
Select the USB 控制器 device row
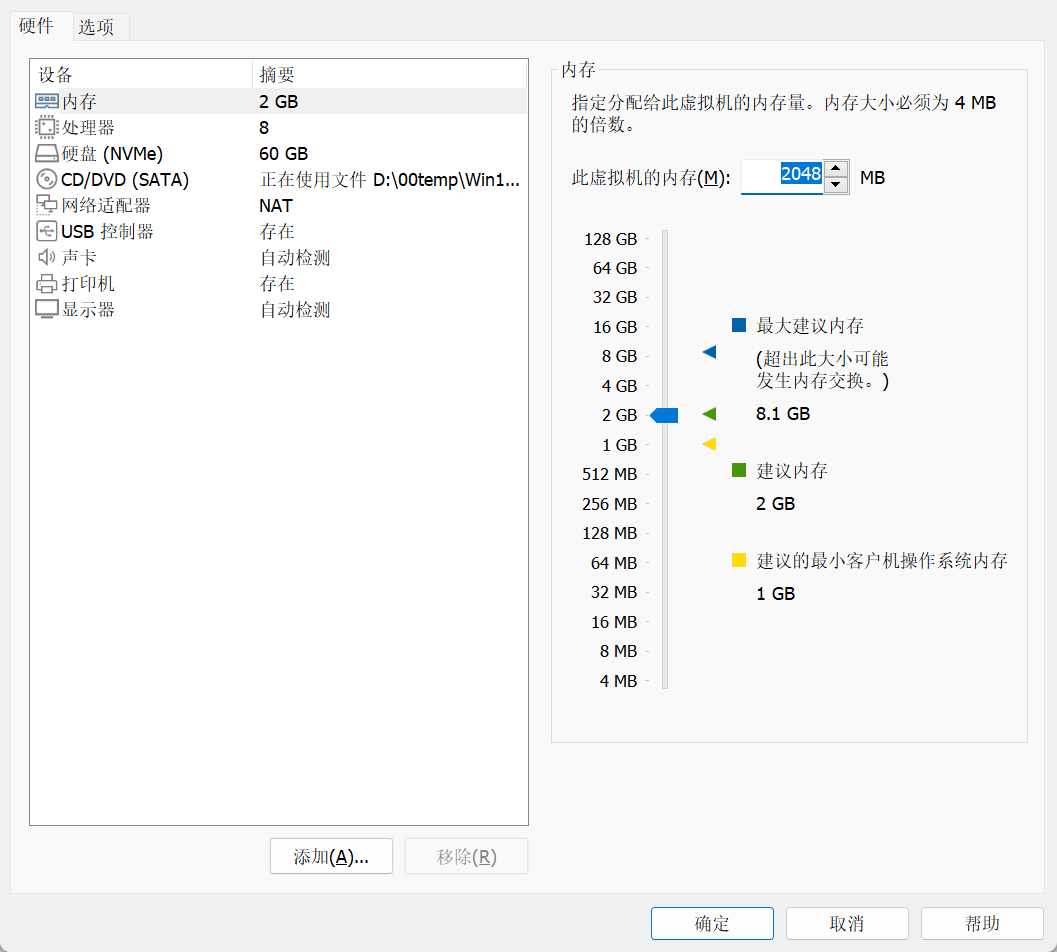[278, 231]
